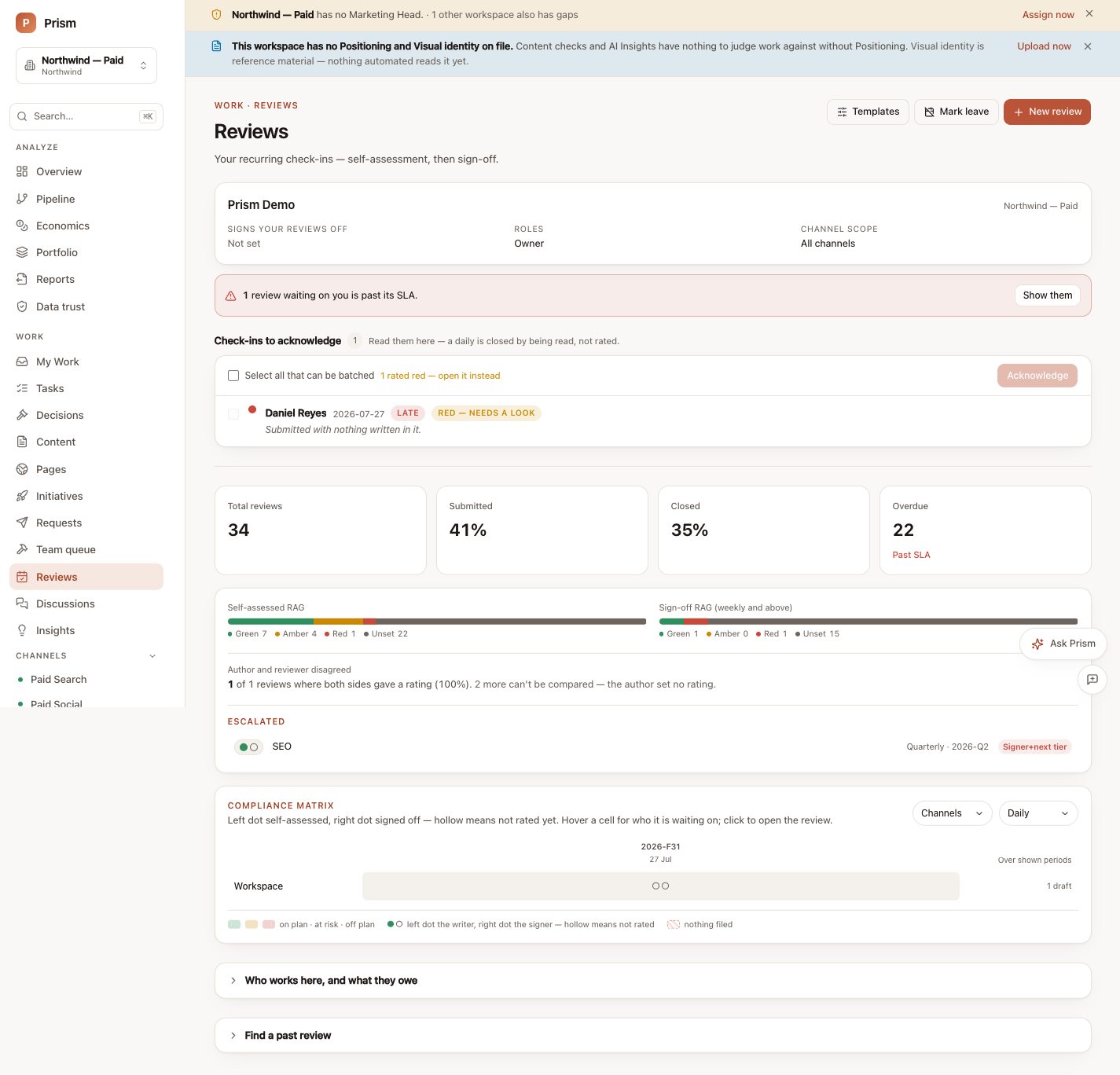Click the Self-assessed RAG bar

click(x=437, y=622)
